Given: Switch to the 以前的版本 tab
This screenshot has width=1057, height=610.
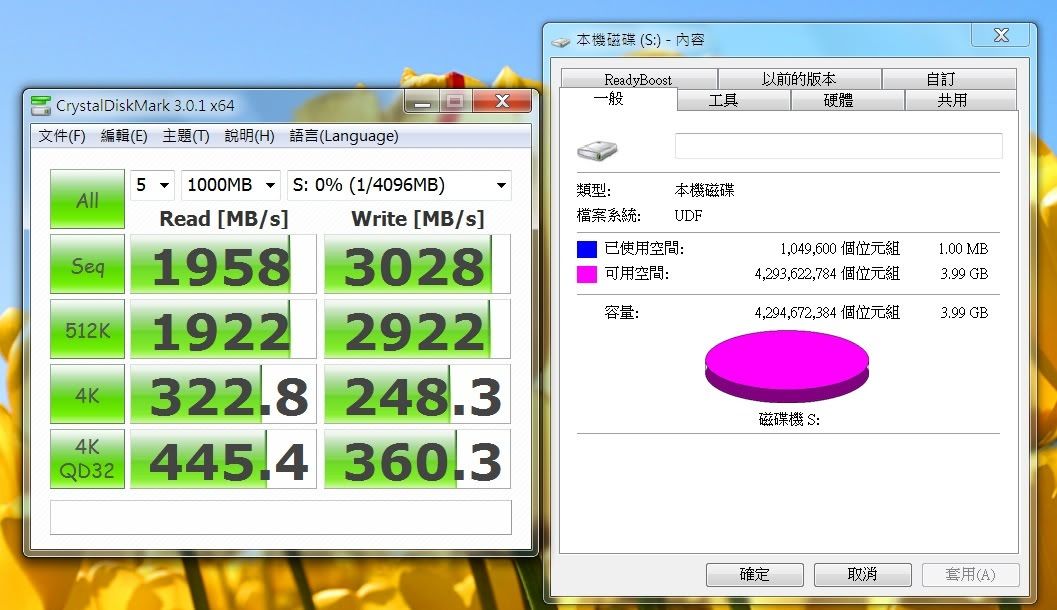Looking at the screenshot, I should 799,79.
